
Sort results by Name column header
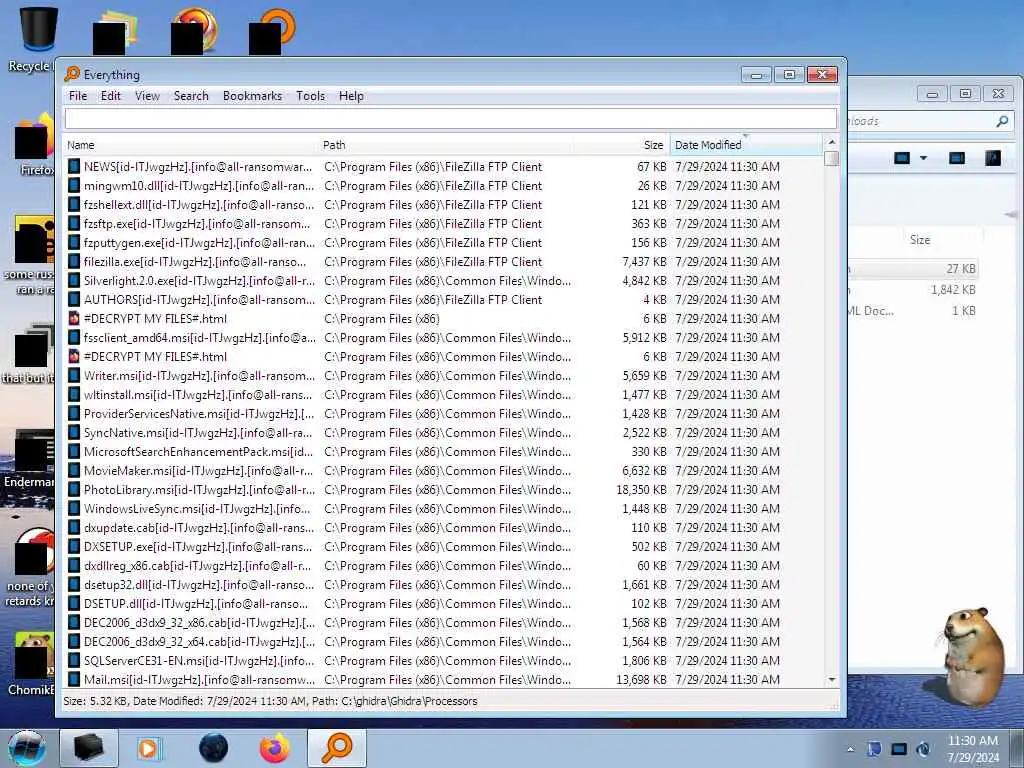191,145
